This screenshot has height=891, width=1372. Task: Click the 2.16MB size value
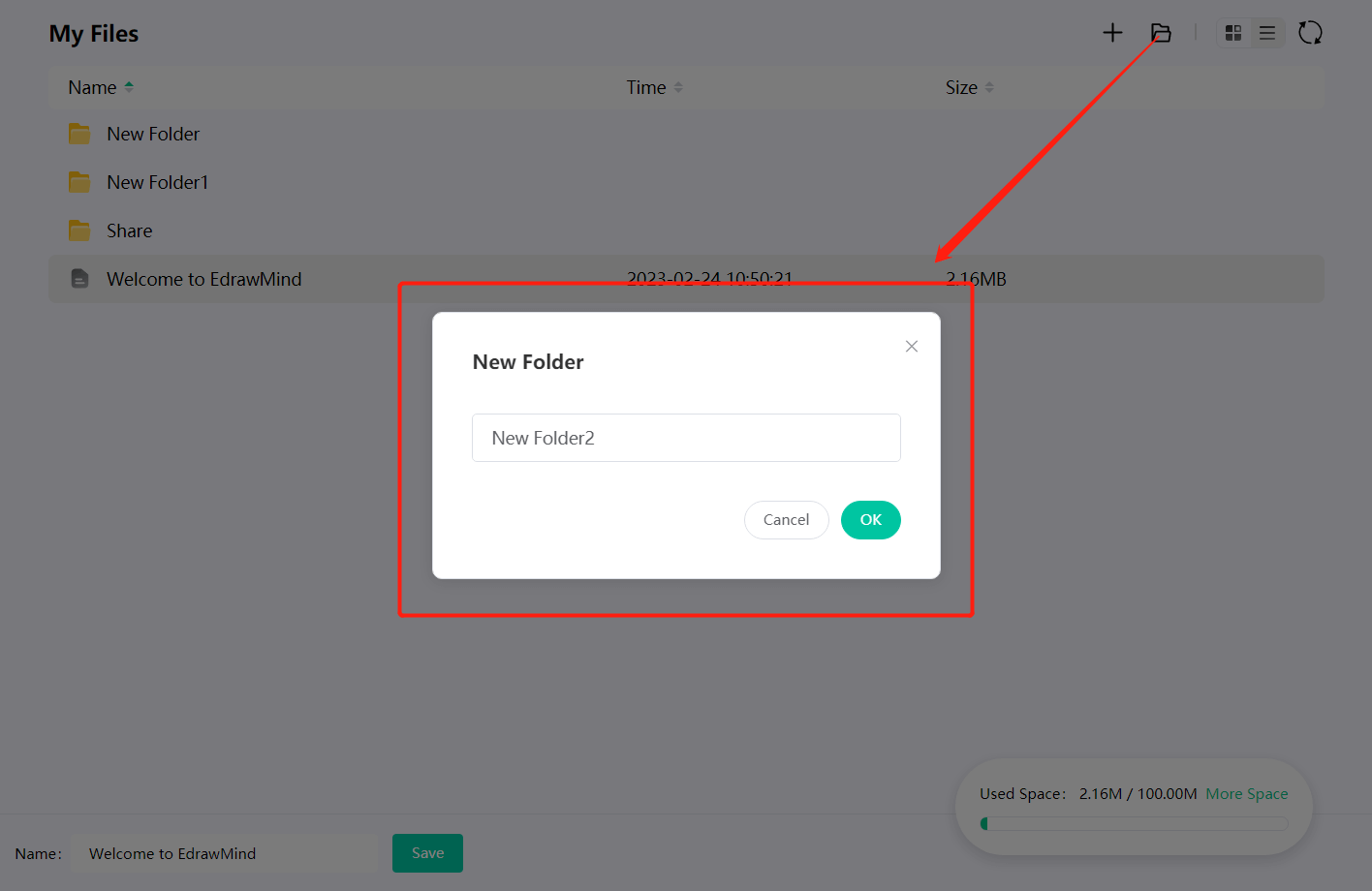[977, 279]
